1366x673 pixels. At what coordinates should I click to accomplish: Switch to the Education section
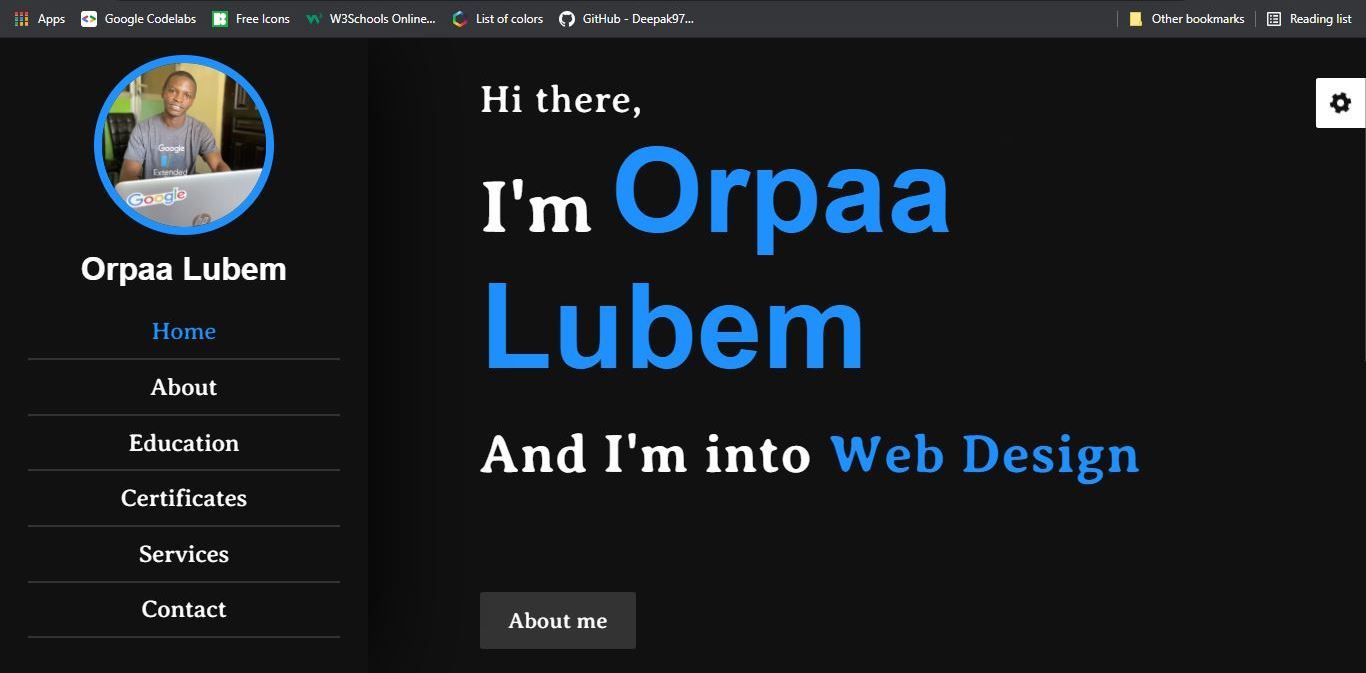coord(184,443)
